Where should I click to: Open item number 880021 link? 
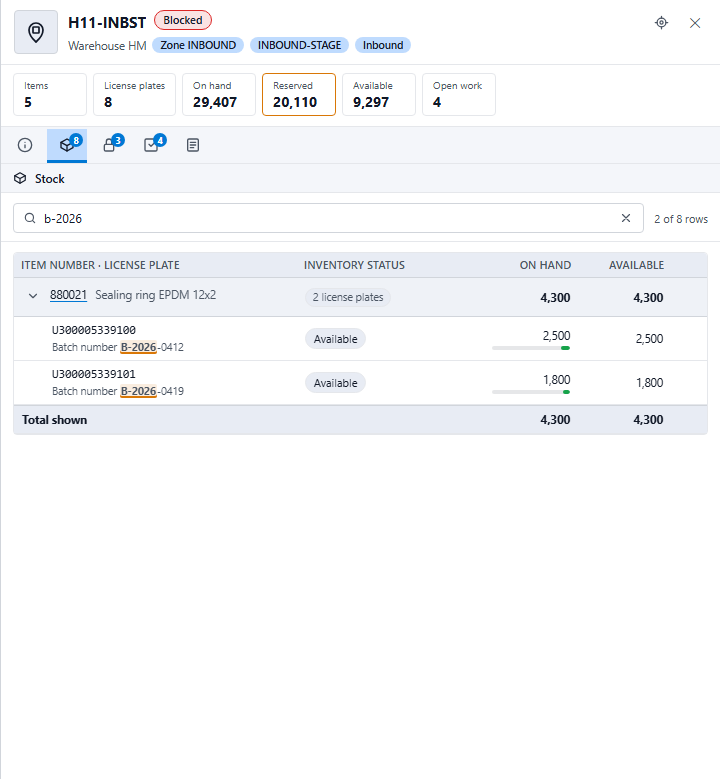tap(69, 295)
